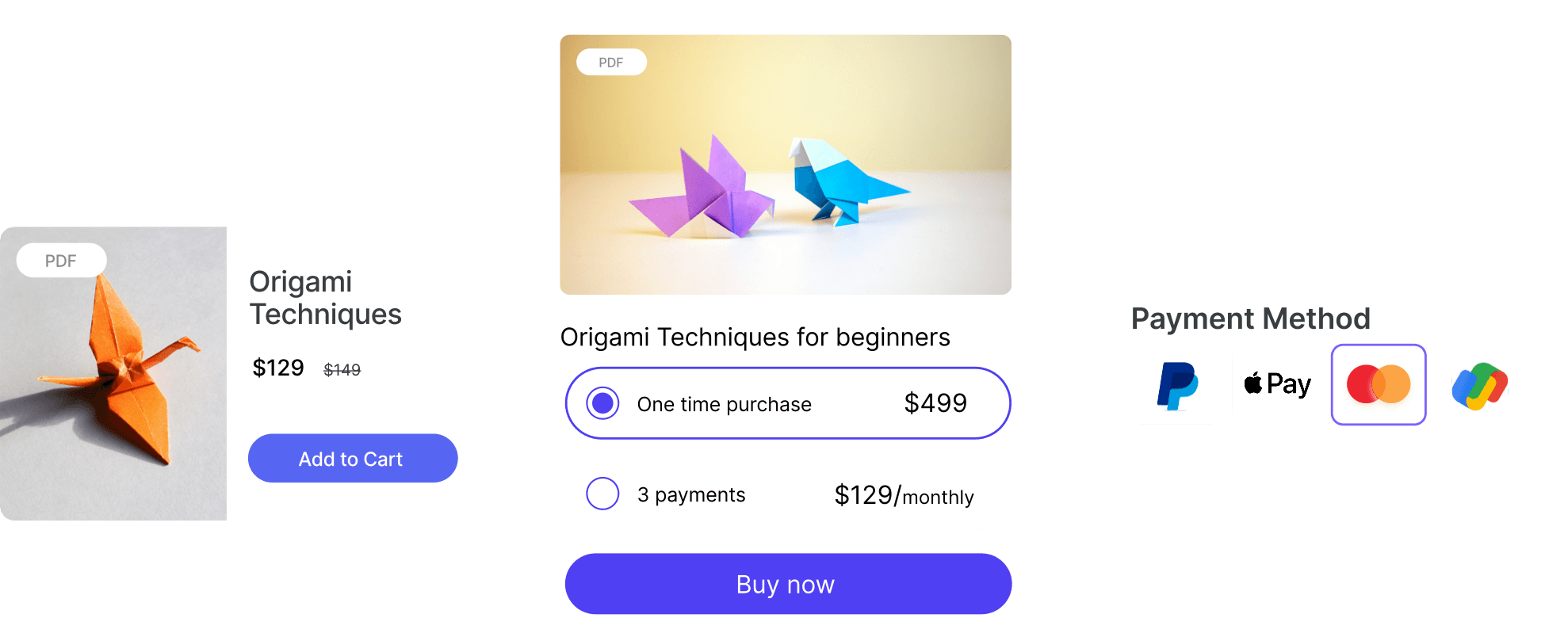Open the orange crane product thumbnail
Image resolution: width=1568 pixels, height=637 pixels.
pyautogui.click(x=113, y=373)
